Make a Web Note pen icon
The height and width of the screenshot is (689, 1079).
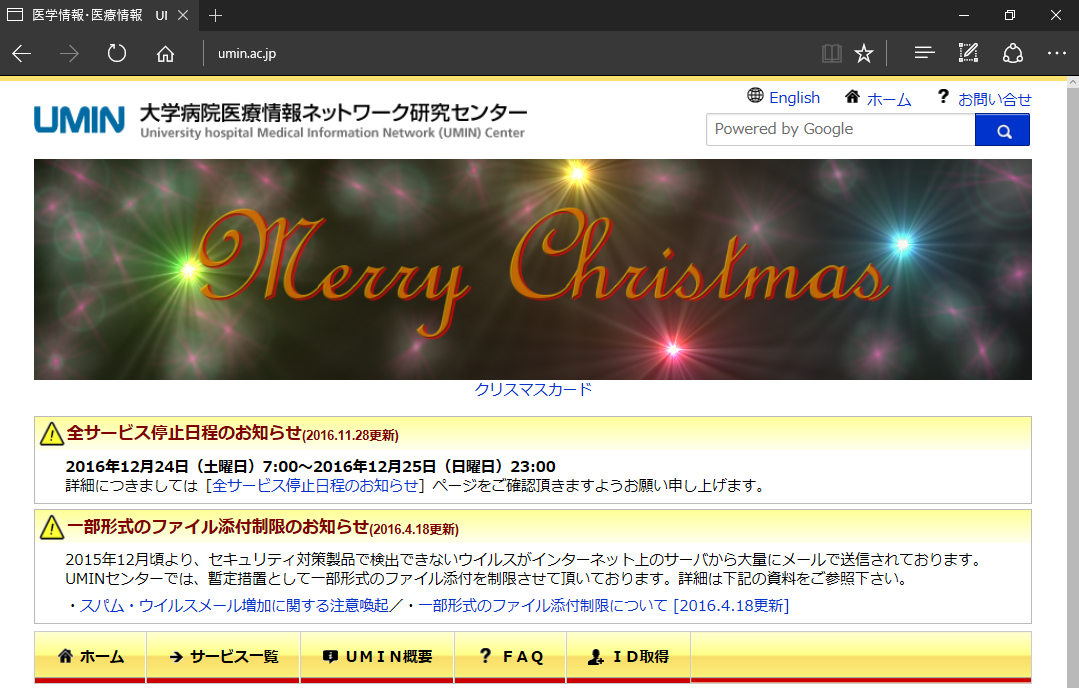[968, 53]
